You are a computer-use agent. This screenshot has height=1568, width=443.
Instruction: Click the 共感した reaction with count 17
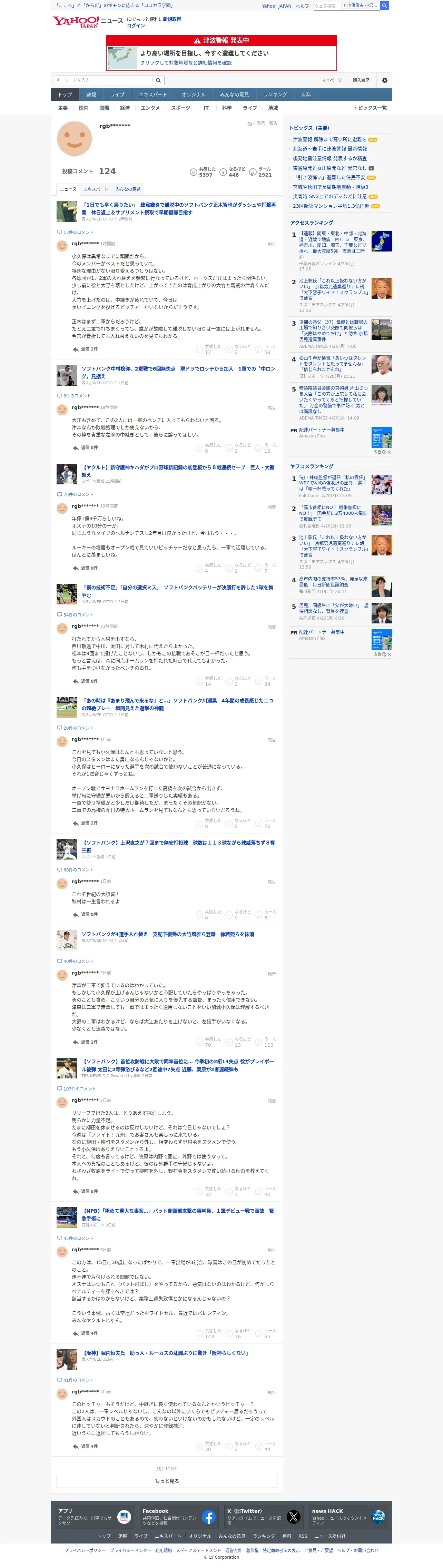209,349
